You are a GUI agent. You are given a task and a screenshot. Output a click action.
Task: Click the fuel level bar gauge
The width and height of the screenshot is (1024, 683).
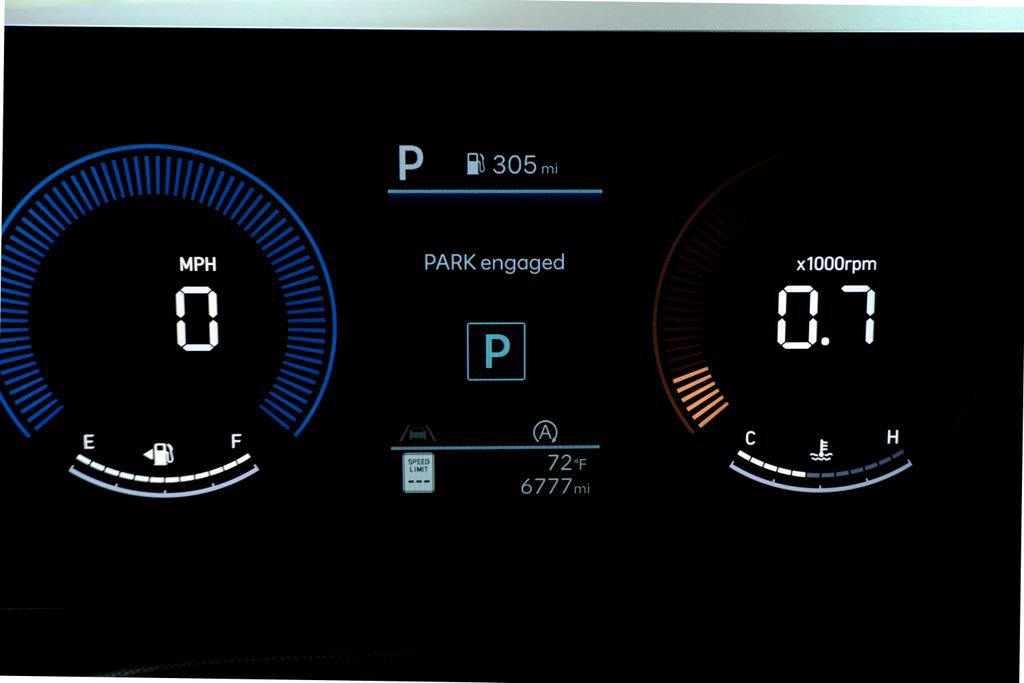tap(163, 476)
